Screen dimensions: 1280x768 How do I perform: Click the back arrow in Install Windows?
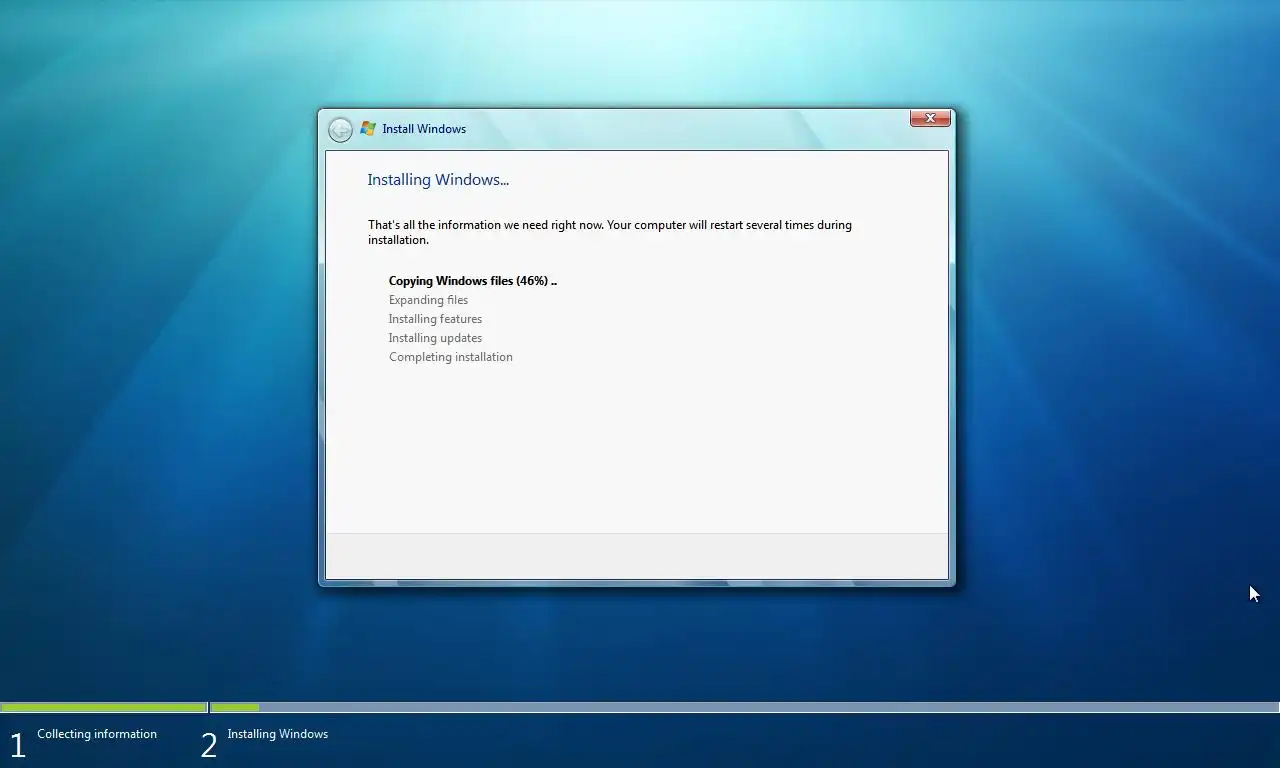coord(340,129)
